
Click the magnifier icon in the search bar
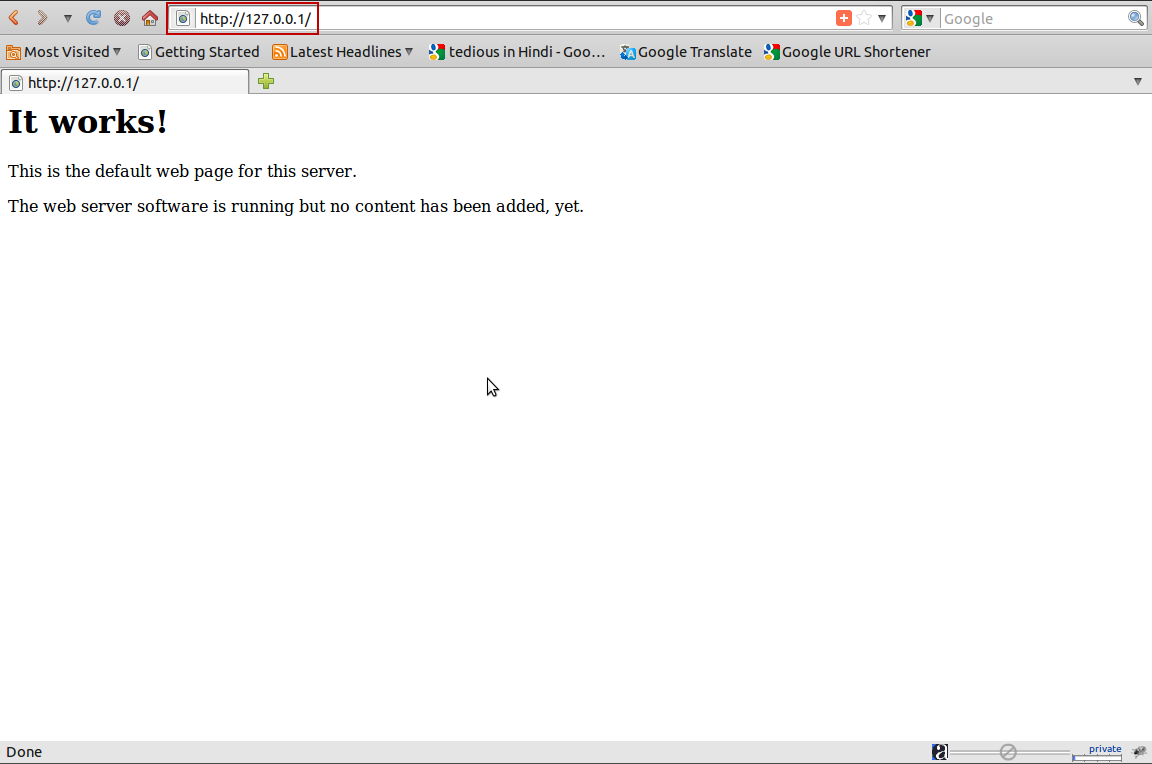click(x=1138, y=17)
